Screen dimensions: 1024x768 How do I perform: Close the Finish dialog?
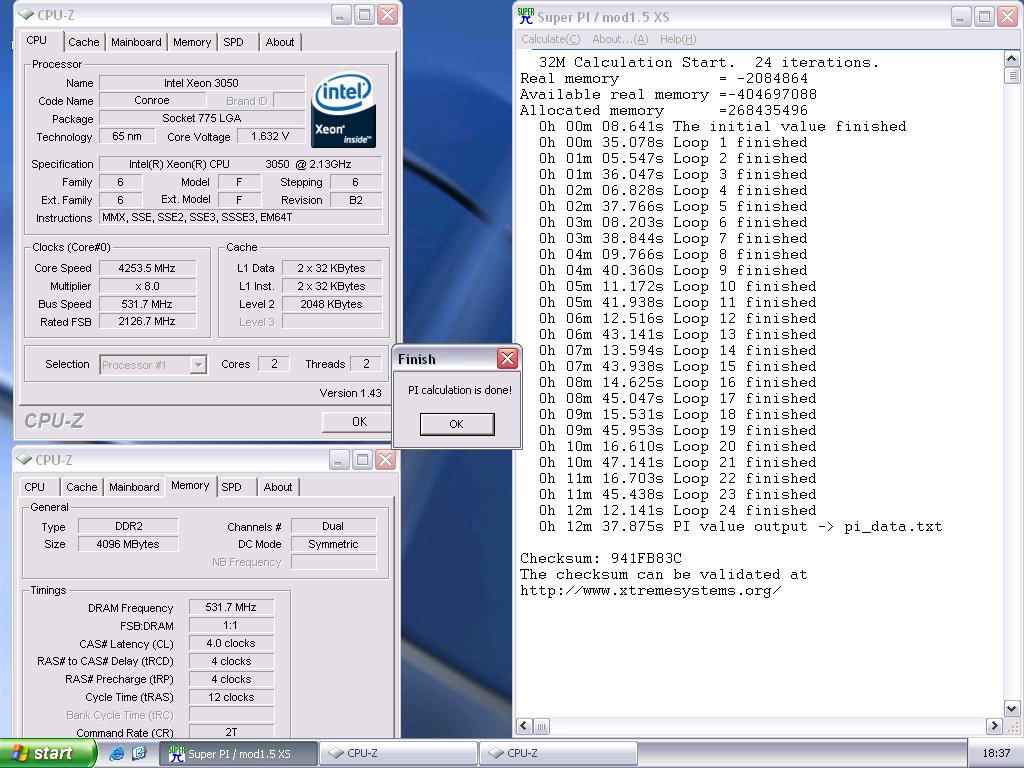(507, 359)
